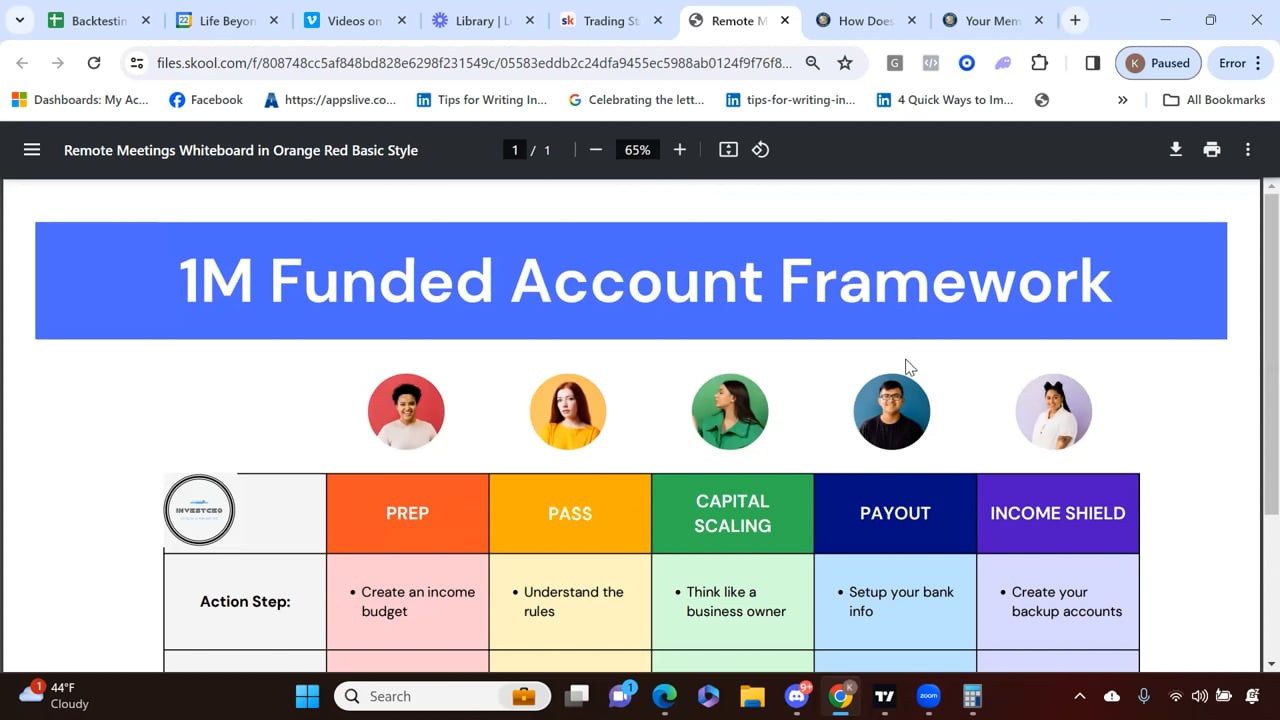Open the Chrome side panel icon
Screen dimensions: 1280x720
click(x=1092, y=63)
